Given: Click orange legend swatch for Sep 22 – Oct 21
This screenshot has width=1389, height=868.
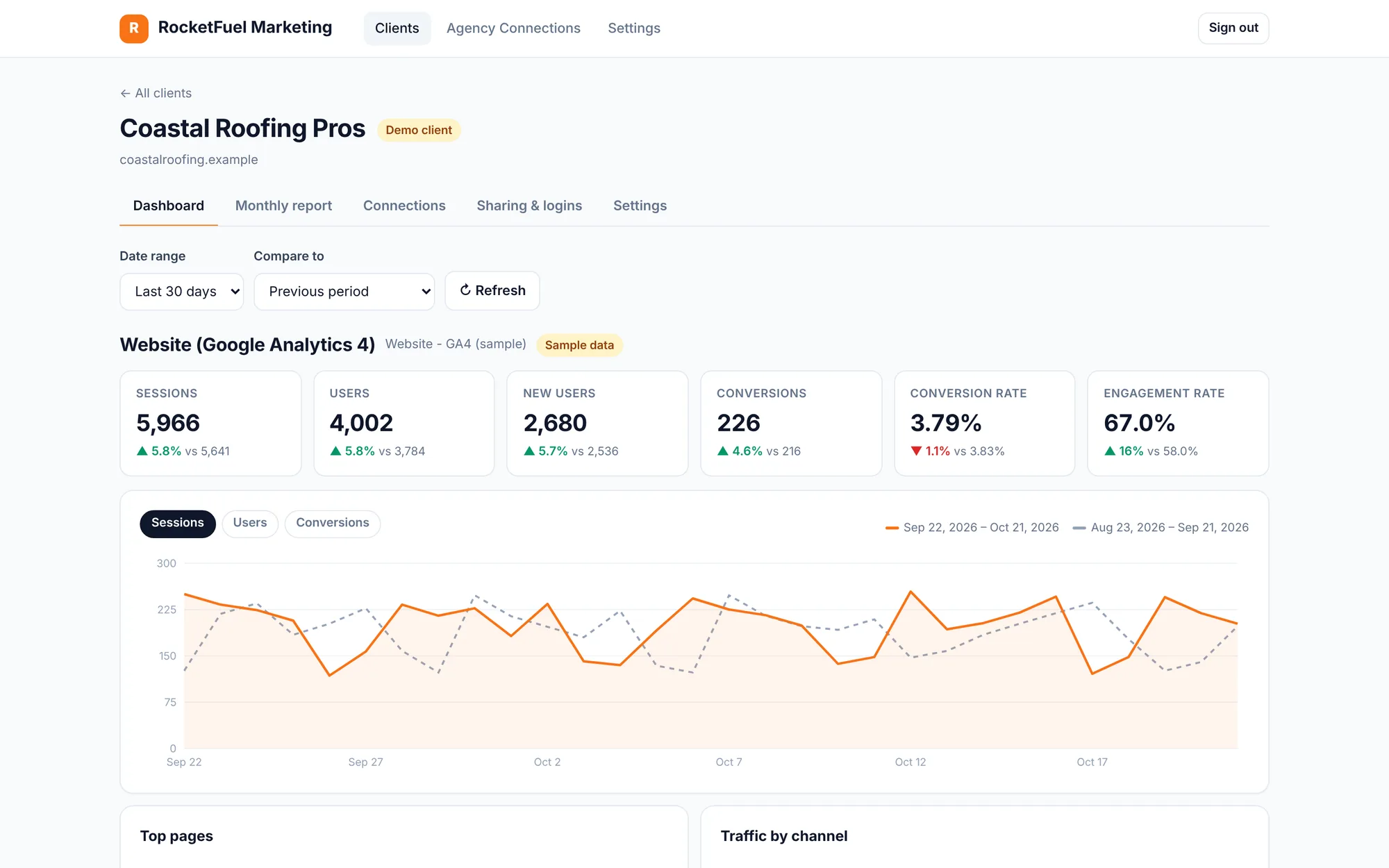Looking at the screenshot, I should tap(892, 528).
